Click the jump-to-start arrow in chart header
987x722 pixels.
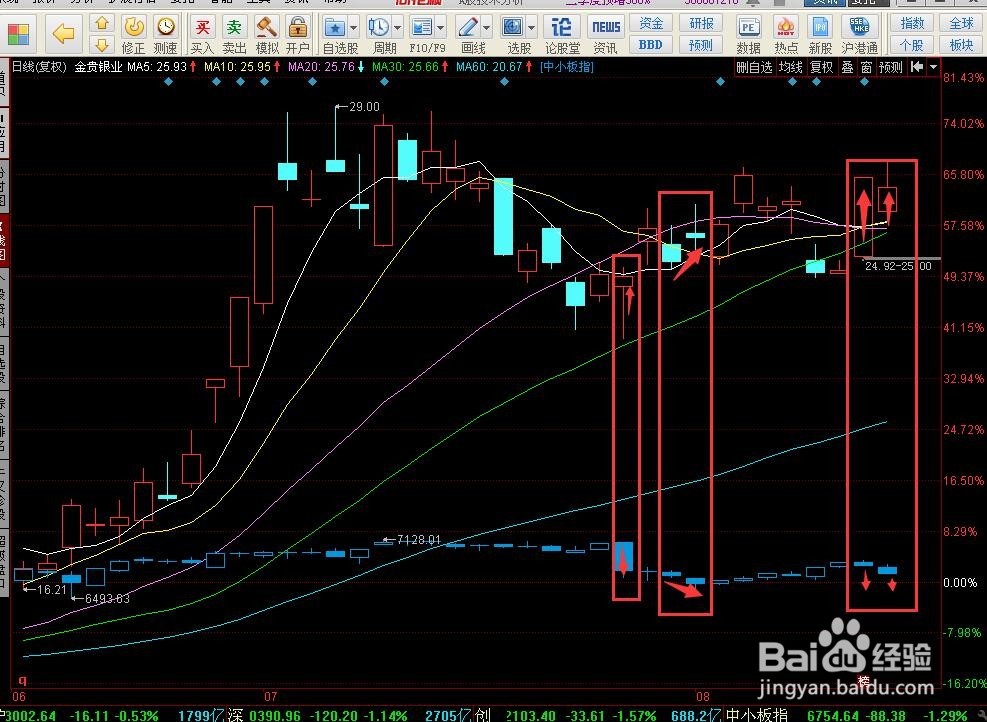pos(916,67)
